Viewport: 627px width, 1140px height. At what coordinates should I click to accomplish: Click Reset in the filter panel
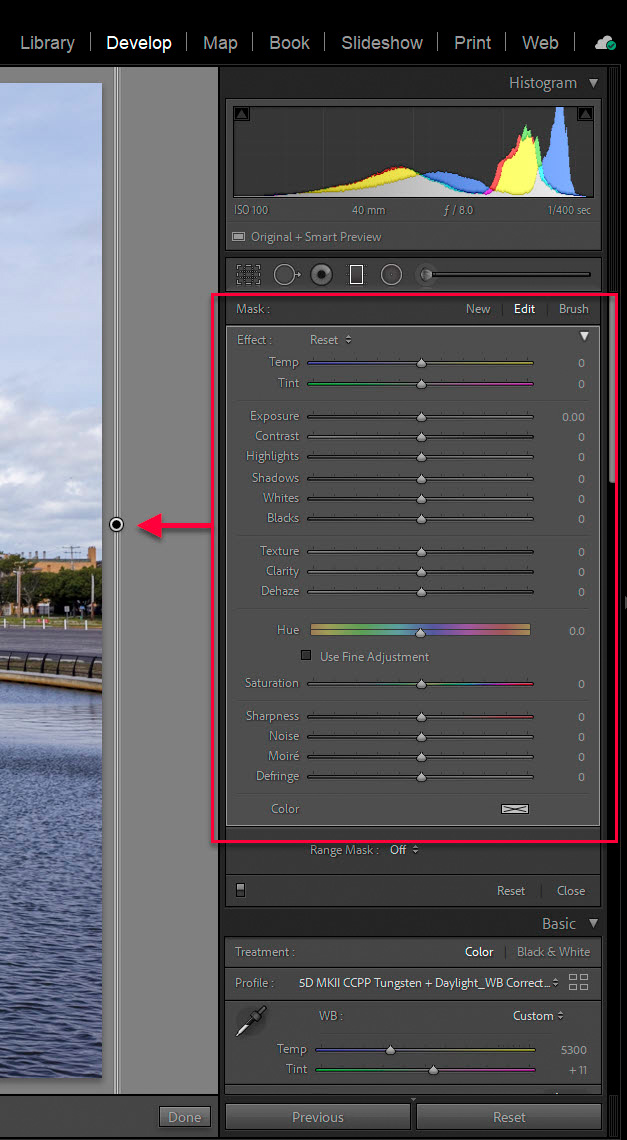(x=511, y=891)
